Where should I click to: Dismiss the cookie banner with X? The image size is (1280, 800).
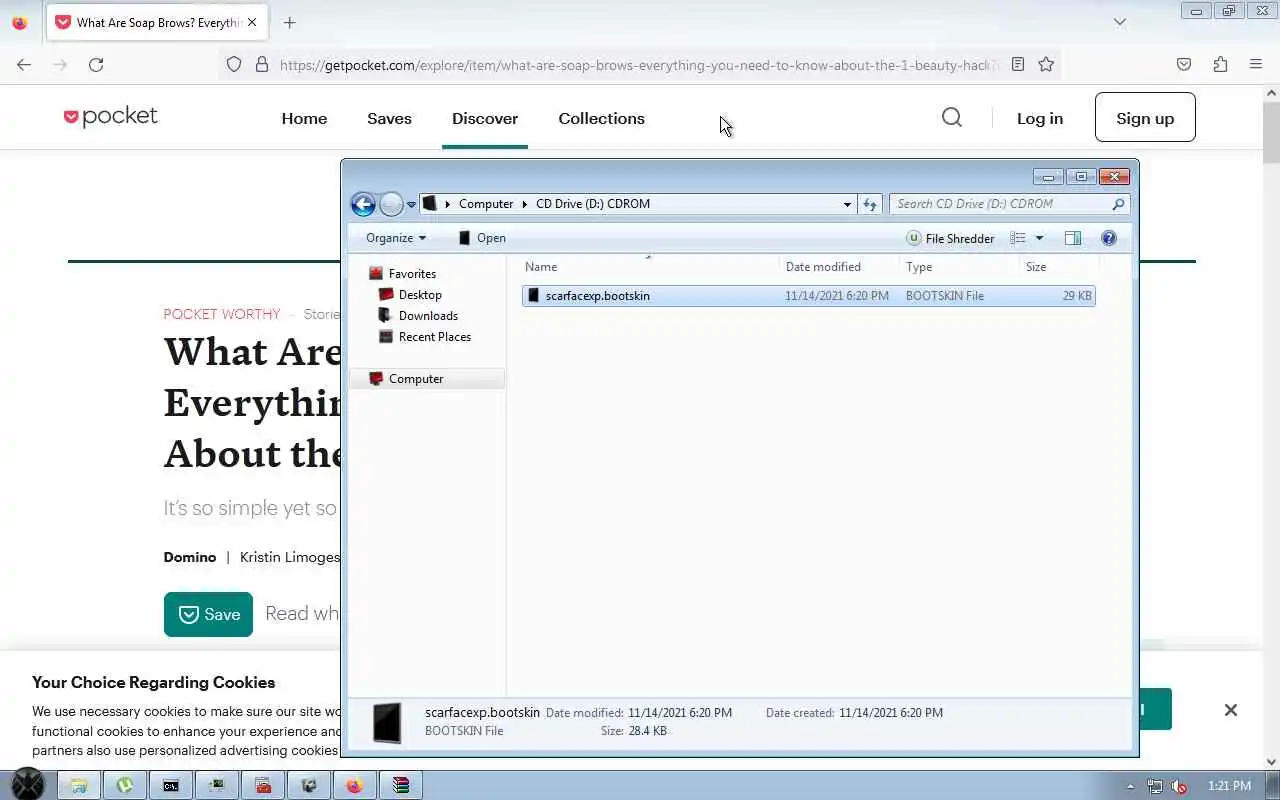[x=1231, y=710]
